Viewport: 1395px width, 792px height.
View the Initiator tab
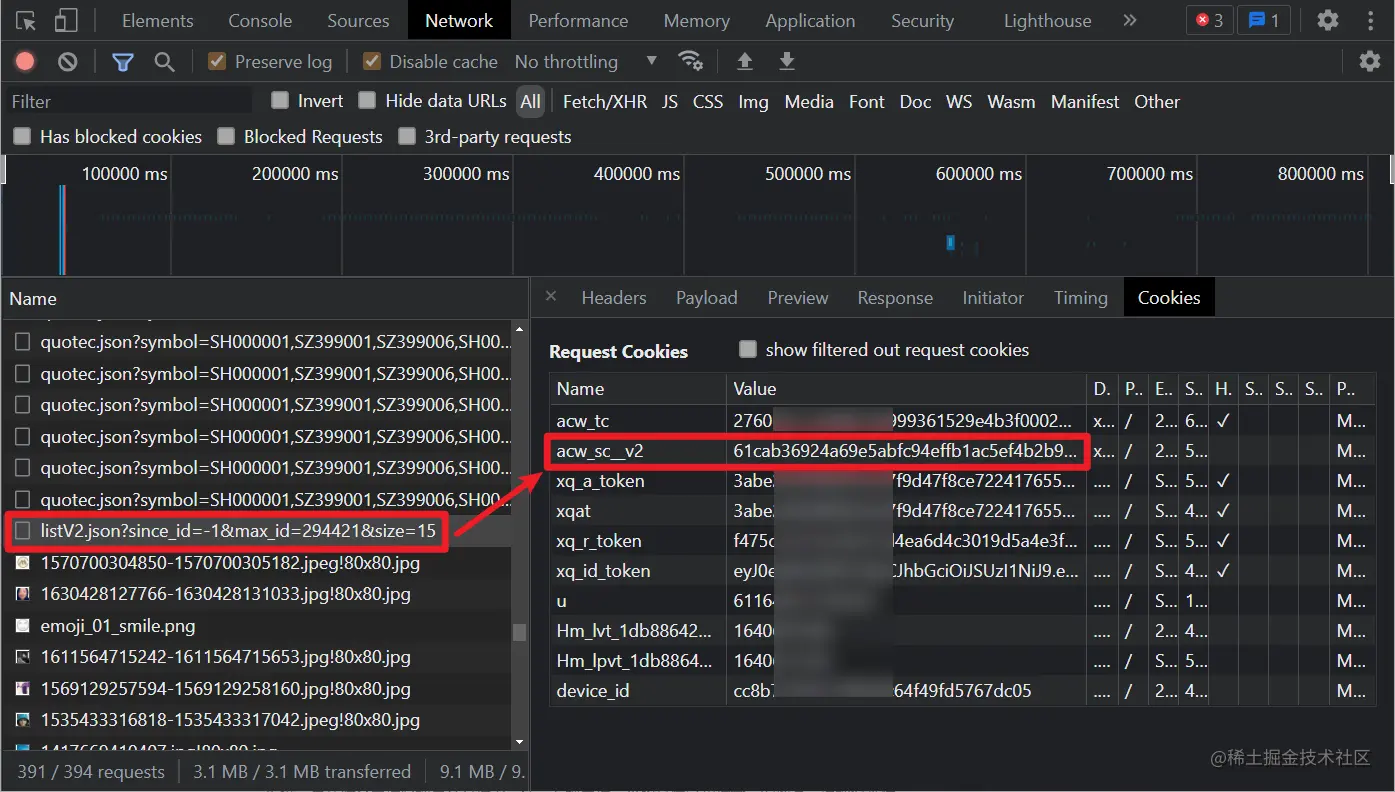pos(993,297)
